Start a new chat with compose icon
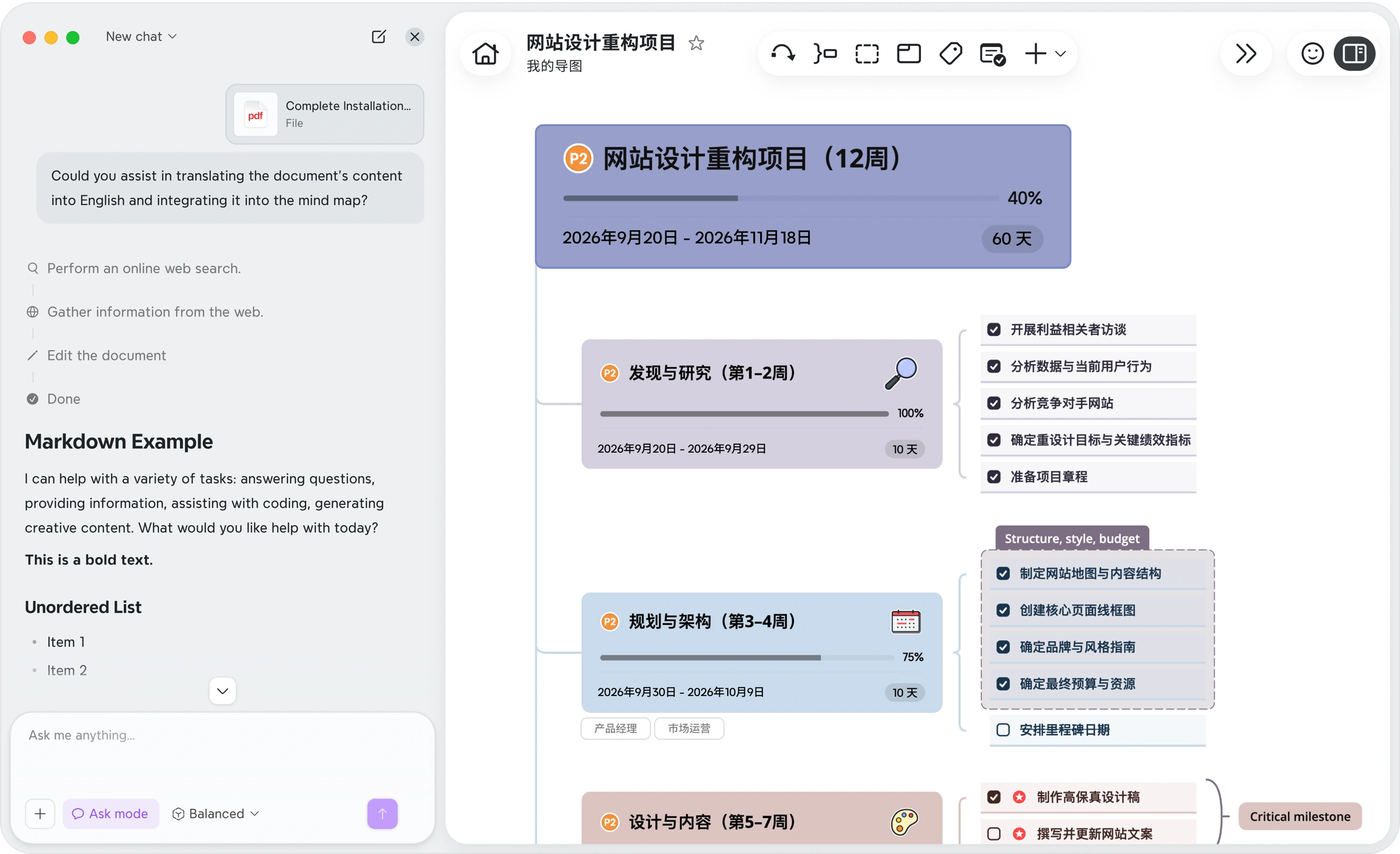 [x=378, y=37]
